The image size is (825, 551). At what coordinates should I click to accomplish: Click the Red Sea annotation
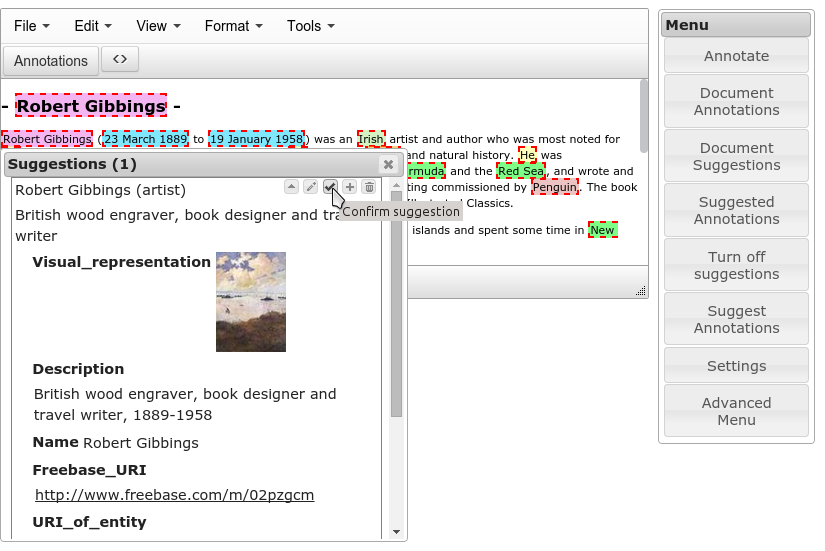tap(521, 171)
